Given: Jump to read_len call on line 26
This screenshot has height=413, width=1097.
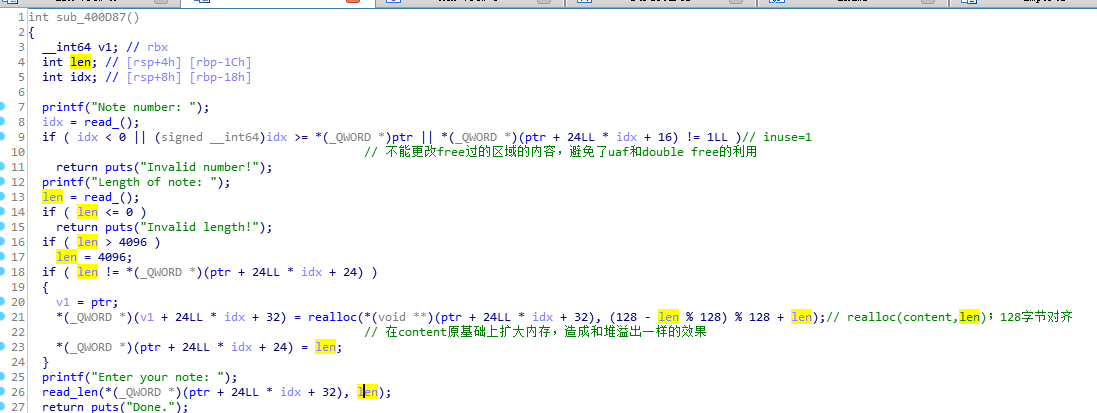Looking at the screenshot, I should [69, 392].
